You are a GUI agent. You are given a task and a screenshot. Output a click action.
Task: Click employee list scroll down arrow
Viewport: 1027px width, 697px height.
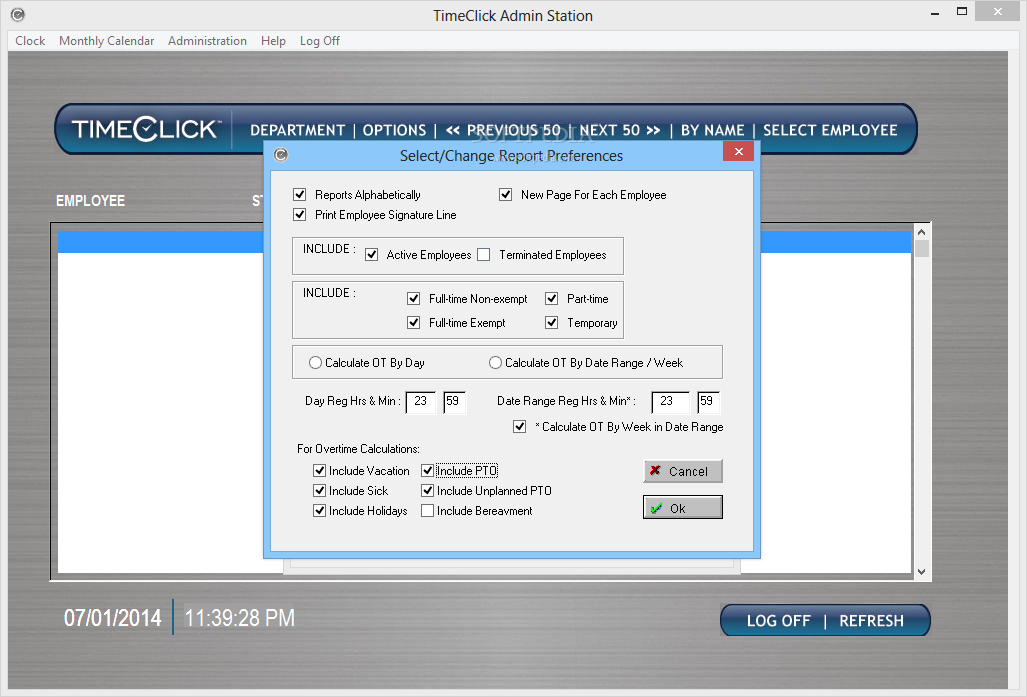tap(922, 572)
